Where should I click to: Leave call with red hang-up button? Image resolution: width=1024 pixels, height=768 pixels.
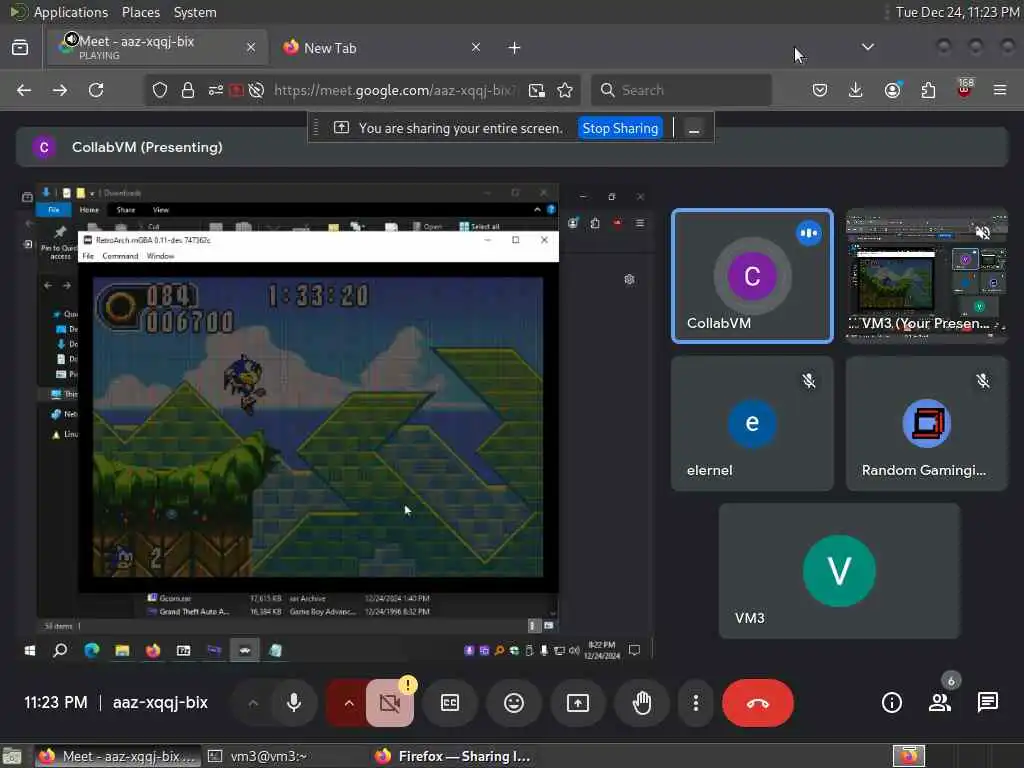point(758,703)
